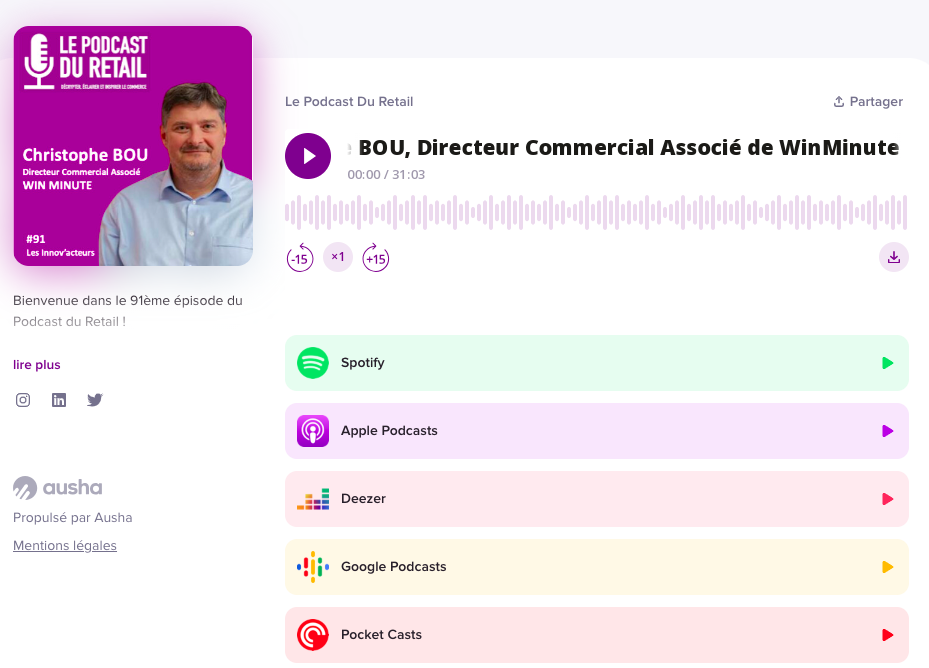Open the Mentions légales page

(64, 545)
